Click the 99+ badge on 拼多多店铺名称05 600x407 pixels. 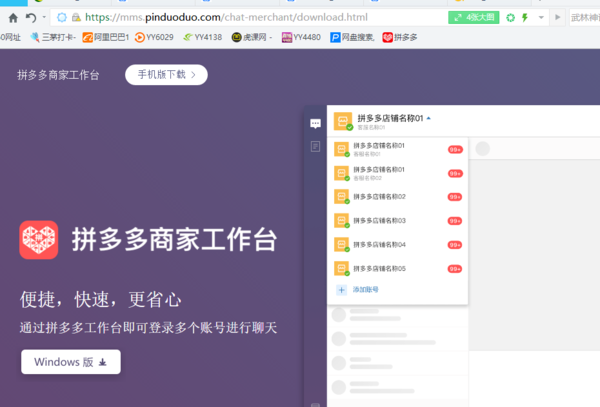coord(455,269)
